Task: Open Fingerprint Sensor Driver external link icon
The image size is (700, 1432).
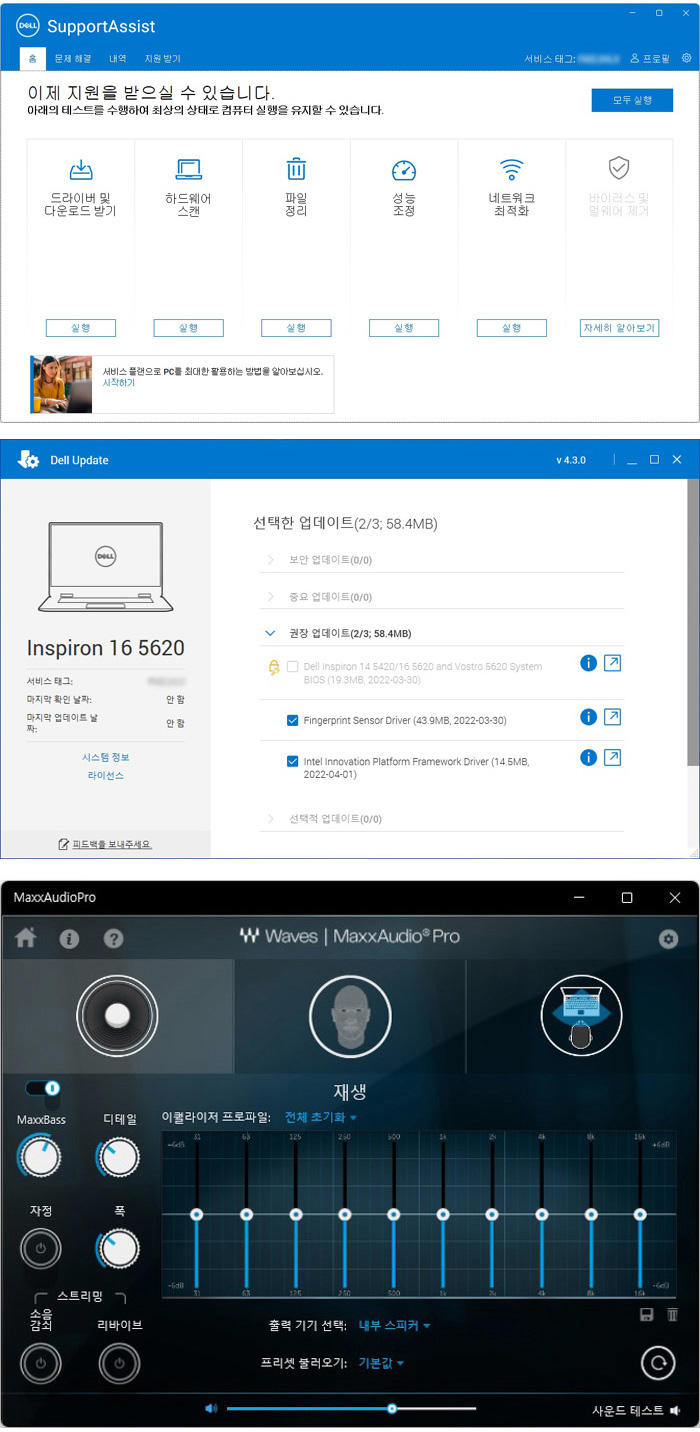Action: (613, 716)
